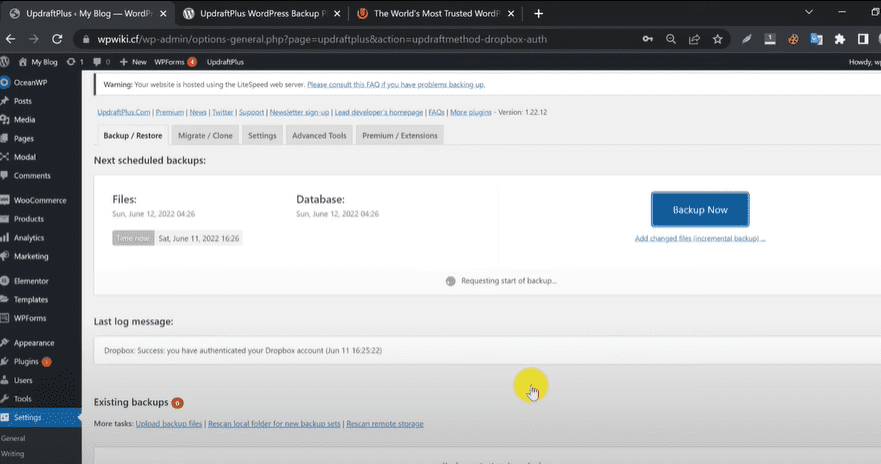Switch to the Premium / Extensions tab
Image resolution: width=881 pixels, height=464 pixels.
[399, 135]
